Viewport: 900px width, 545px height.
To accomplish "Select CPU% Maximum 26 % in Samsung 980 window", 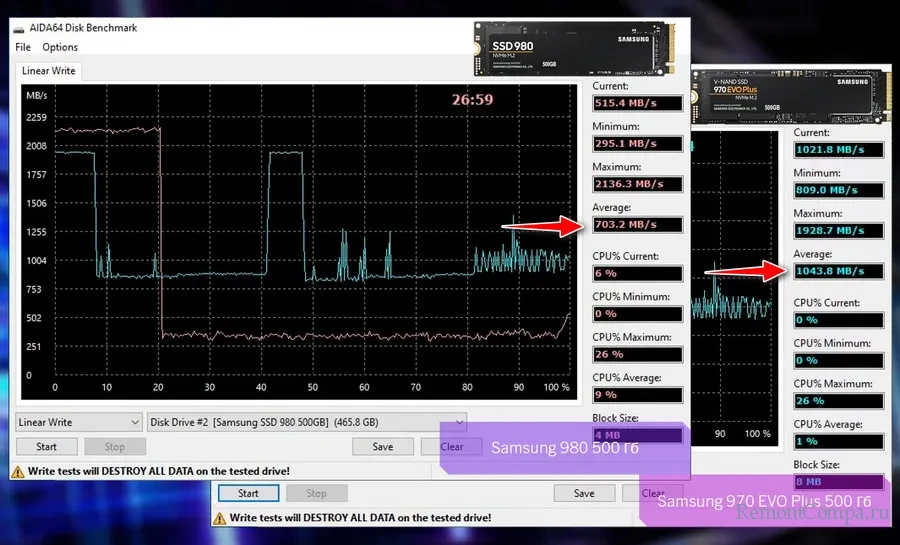I will (638, 354).
